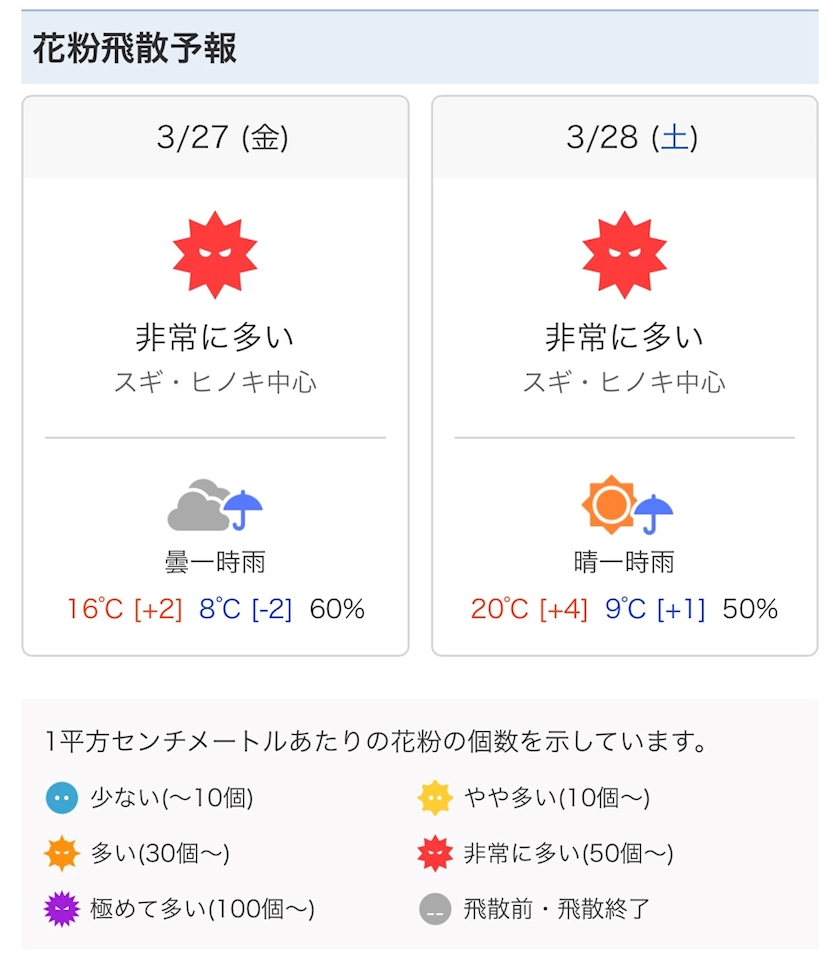
Task: Click the gray 飛散前・飛散終了 legend icon
Action: [435, 909]
